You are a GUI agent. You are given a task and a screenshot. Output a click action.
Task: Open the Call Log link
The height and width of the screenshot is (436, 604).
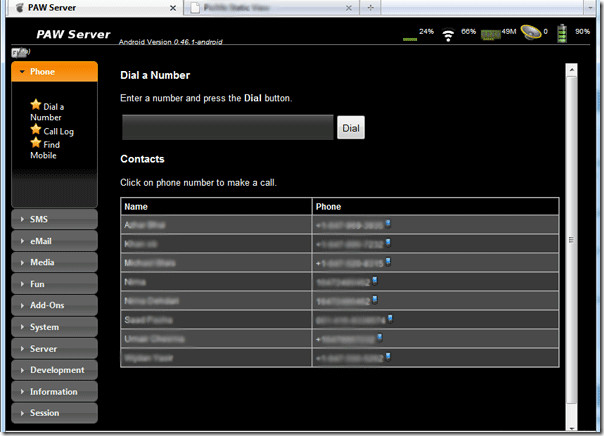click(x=59, y=131)
